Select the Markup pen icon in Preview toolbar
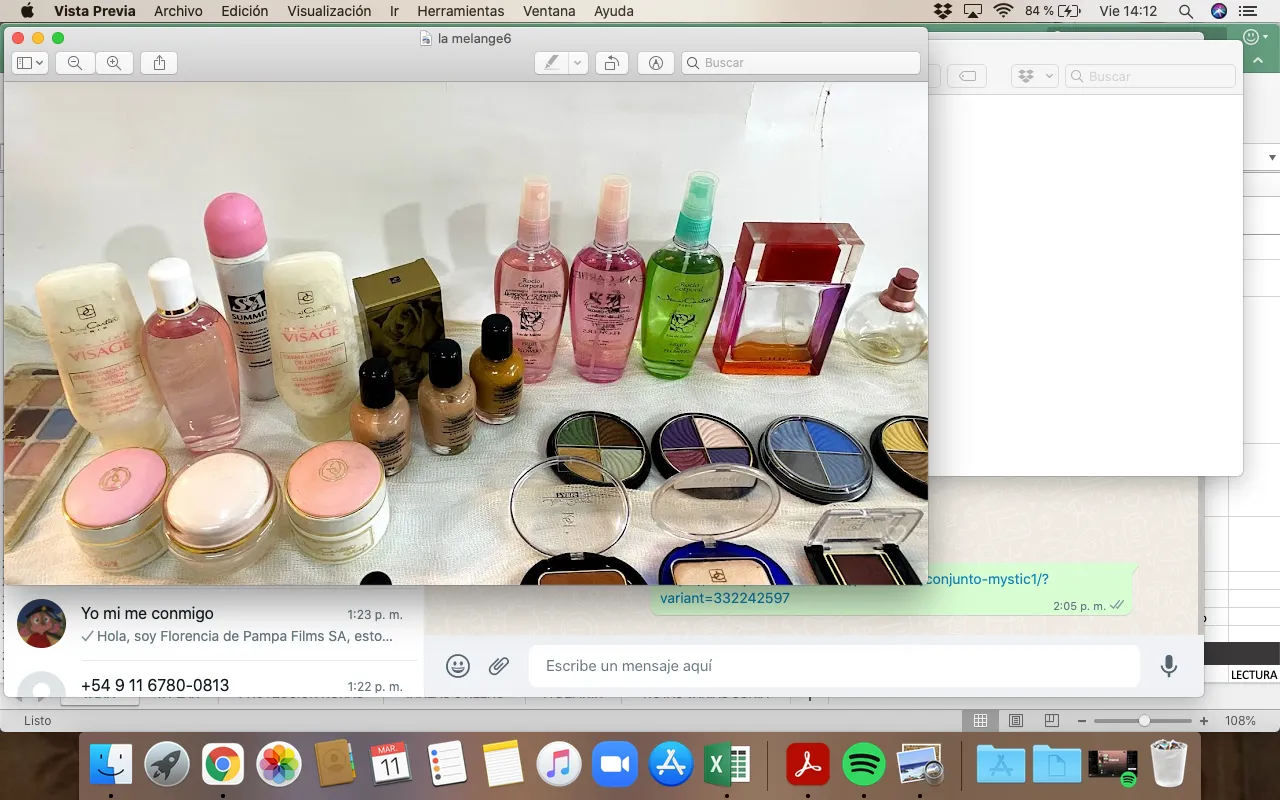The height and width of the screenshot is (800, 1280). pyautogui.click(x=550, y=62)
